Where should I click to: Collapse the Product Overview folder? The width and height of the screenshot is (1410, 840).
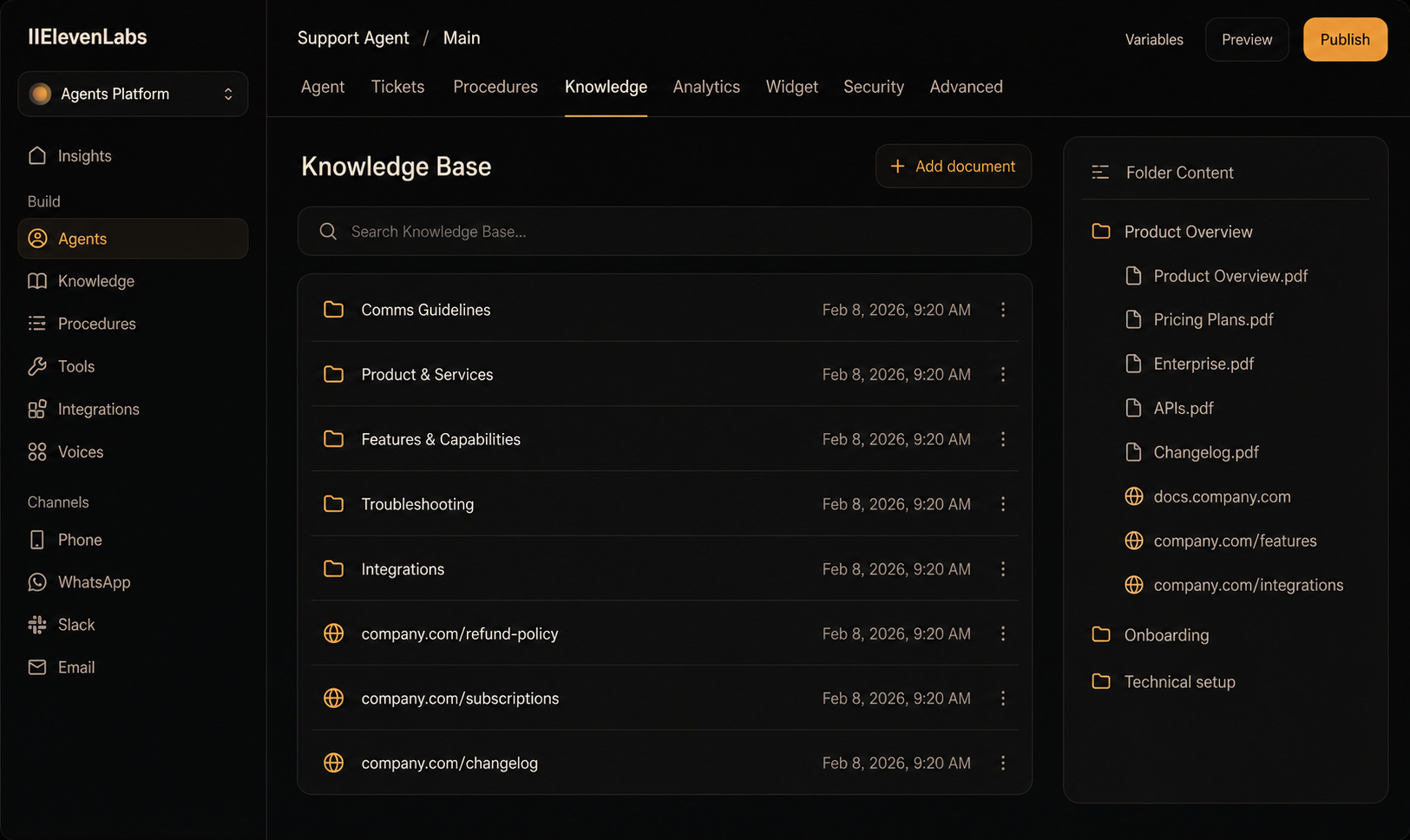(1172, 232)
